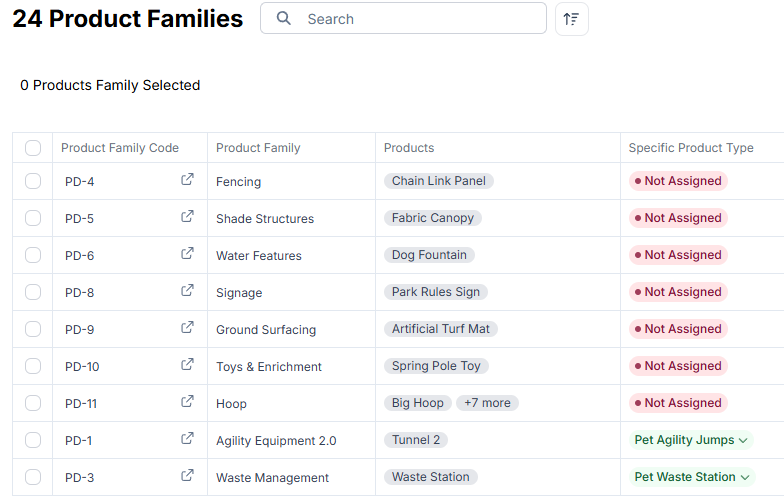Launch PD-10 details with open-link icon
Screen dimensions: 784x496
187,364
